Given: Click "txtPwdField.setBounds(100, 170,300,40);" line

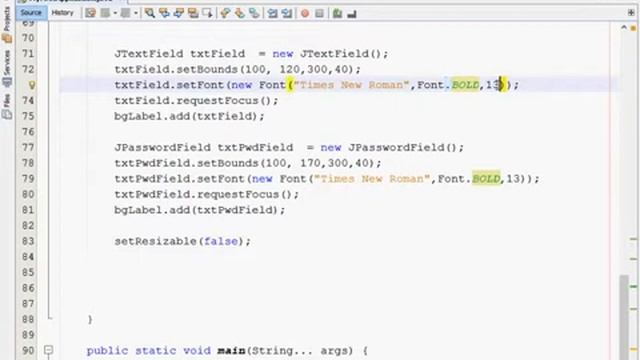Looking at the screenshot, I should 248,163.
